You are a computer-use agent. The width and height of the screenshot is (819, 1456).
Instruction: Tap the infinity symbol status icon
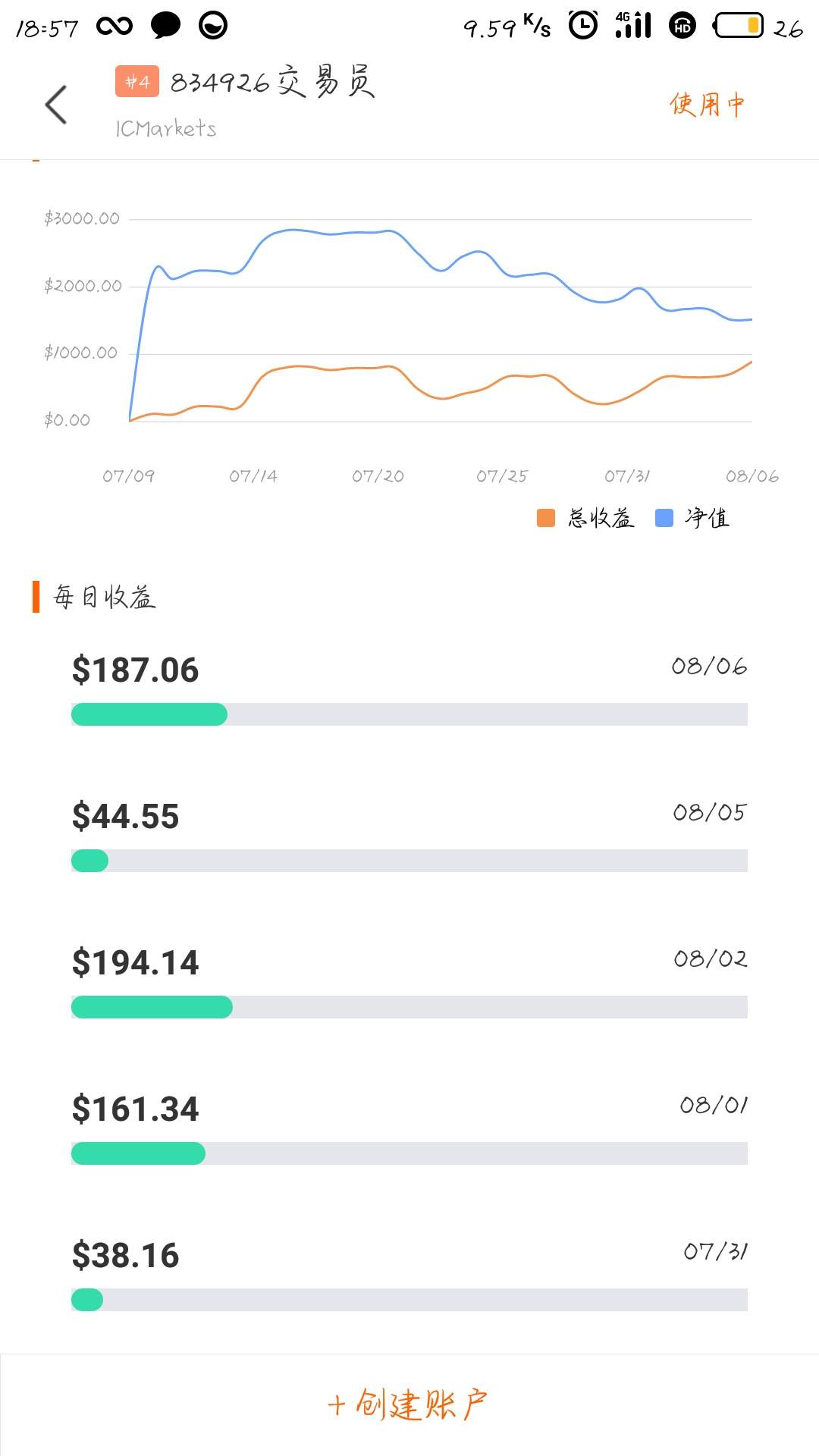[115, 27]
